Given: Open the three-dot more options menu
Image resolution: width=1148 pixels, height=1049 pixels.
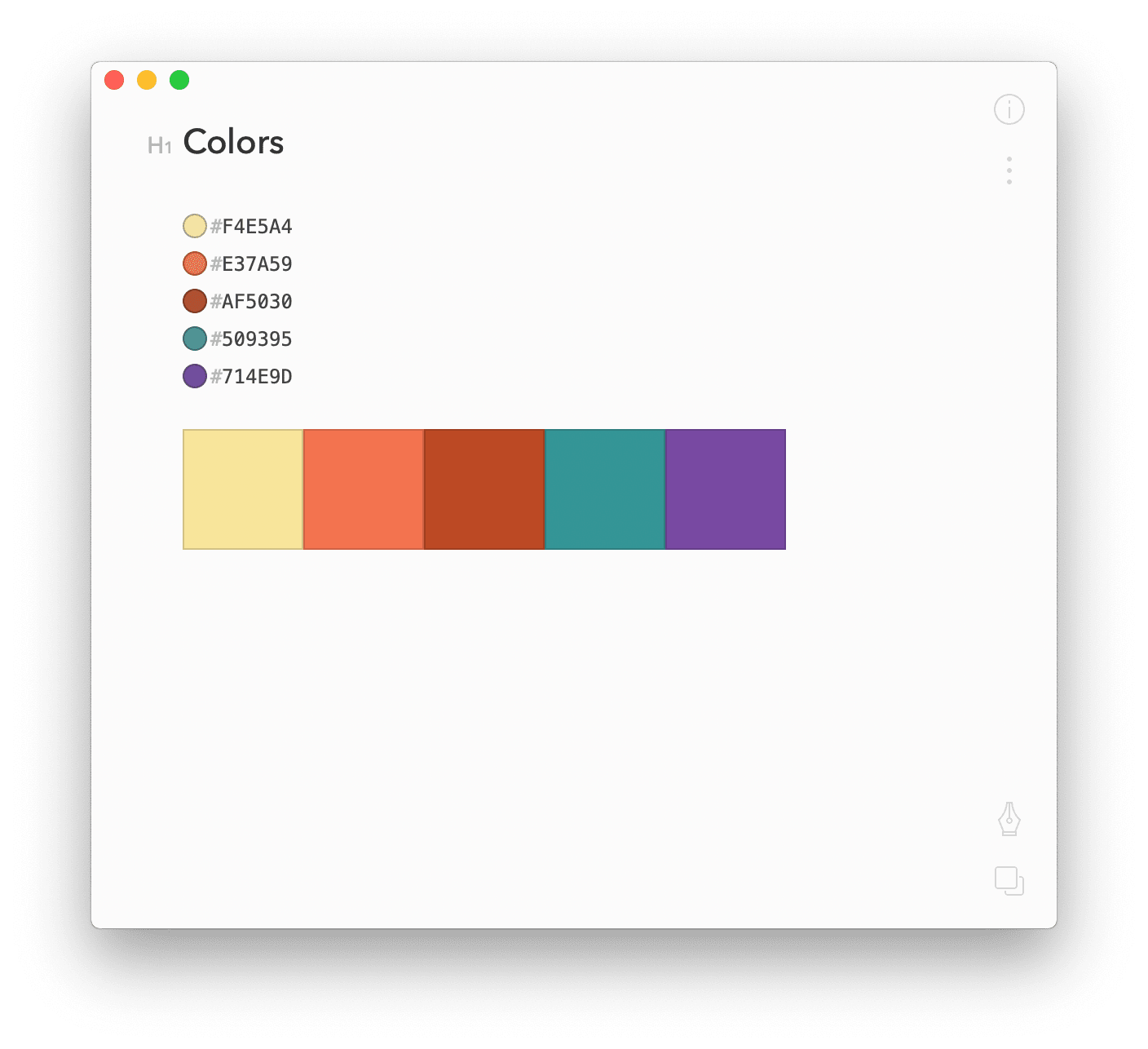Looking at the screenshot, I should click(x=1009, y=170).
